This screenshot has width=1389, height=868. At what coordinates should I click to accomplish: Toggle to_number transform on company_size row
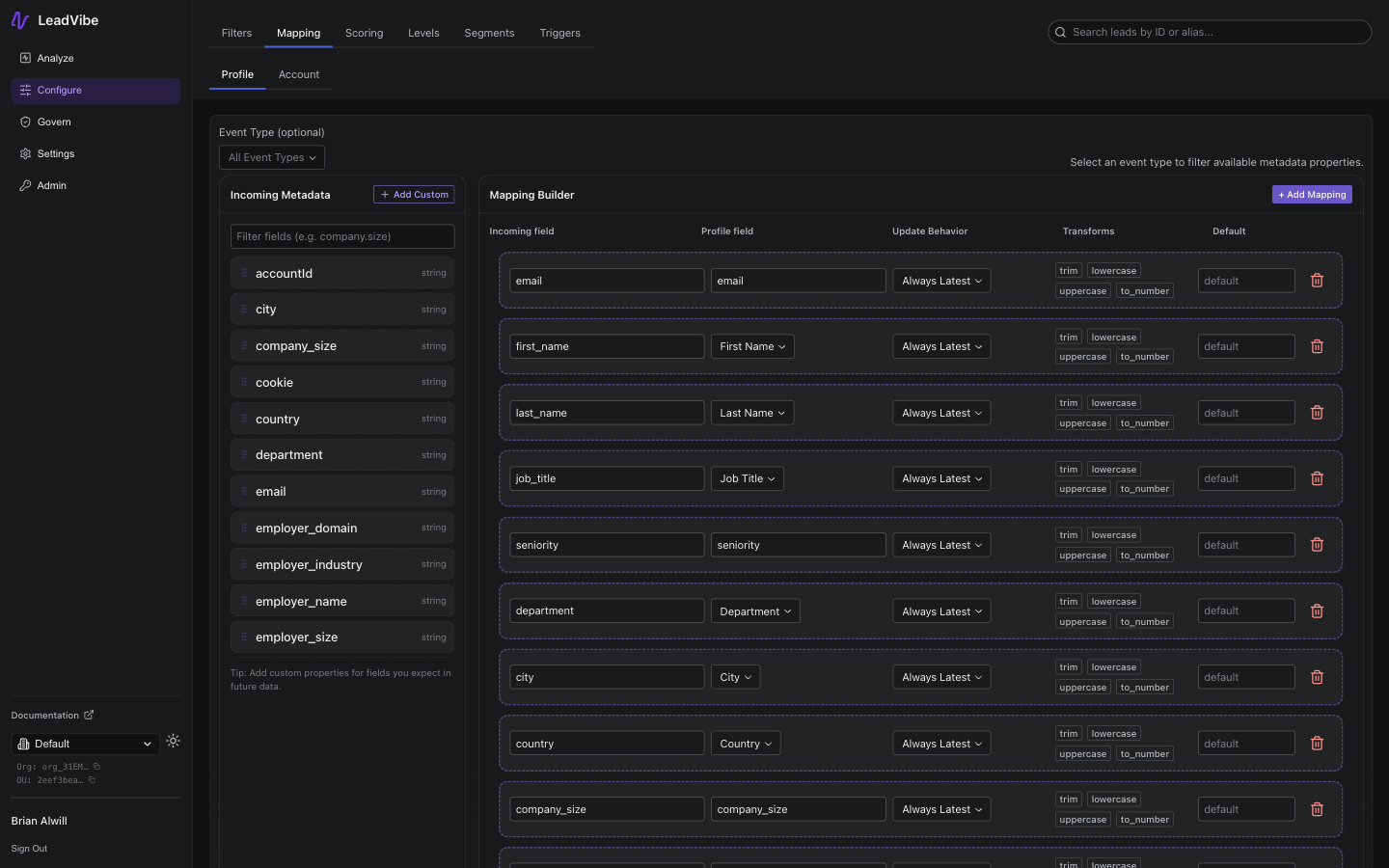[x=1144, y=820]
